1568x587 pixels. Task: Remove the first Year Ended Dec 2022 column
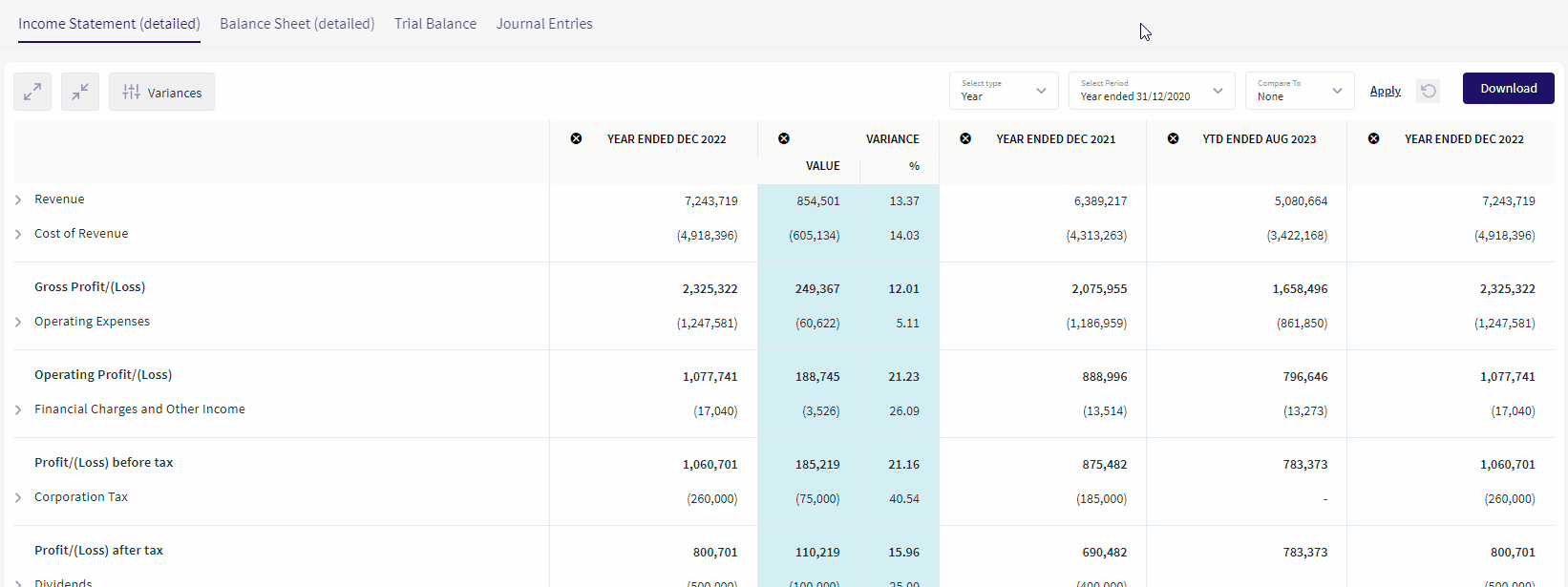(576, 138)
